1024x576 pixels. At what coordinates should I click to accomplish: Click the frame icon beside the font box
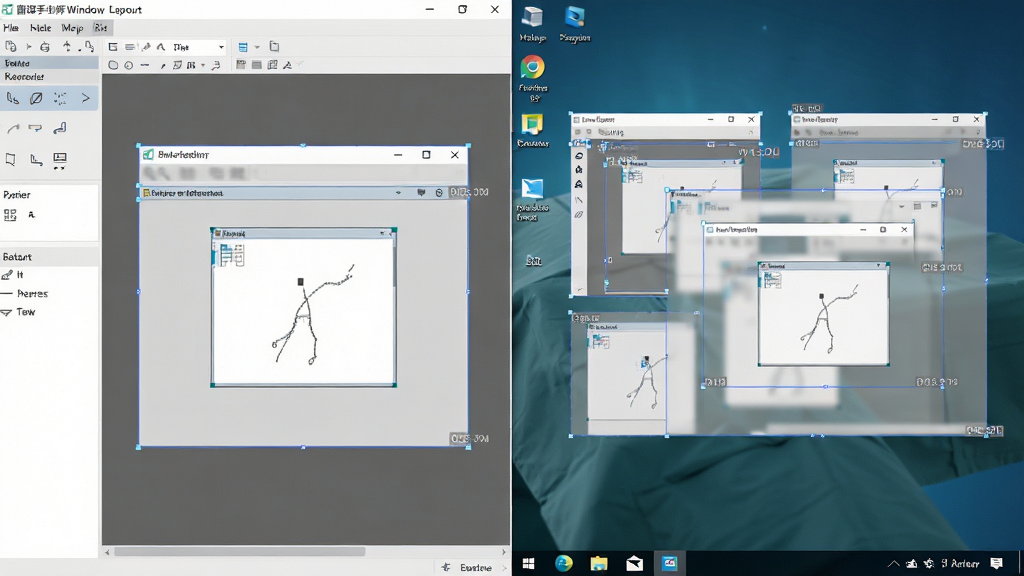[x=113, y=47]
